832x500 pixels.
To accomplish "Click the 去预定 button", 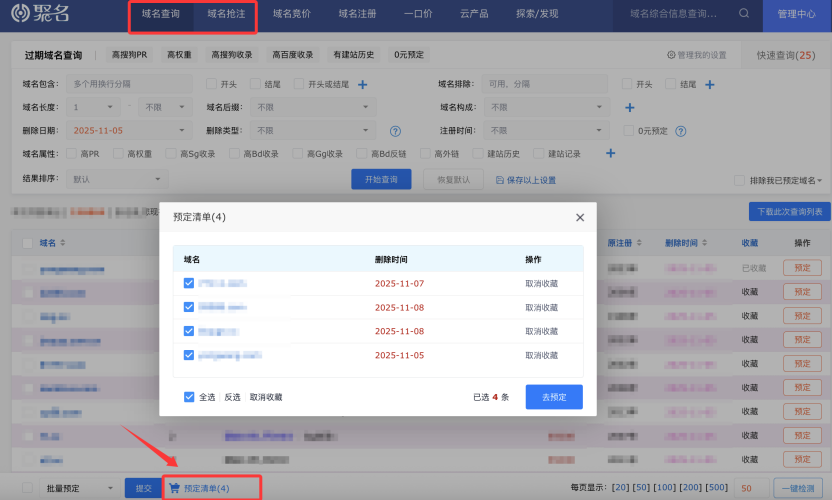I will pyautogui.click(x=553, y=397).
